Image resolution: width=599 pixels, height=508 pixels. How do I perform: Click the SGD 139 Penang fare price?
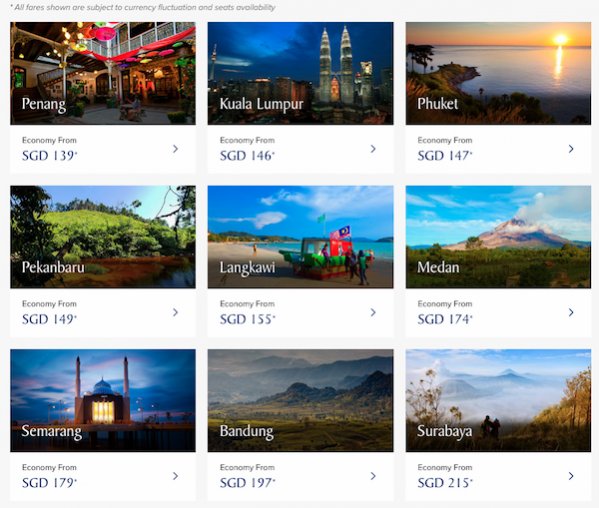[x=49, y=156]
